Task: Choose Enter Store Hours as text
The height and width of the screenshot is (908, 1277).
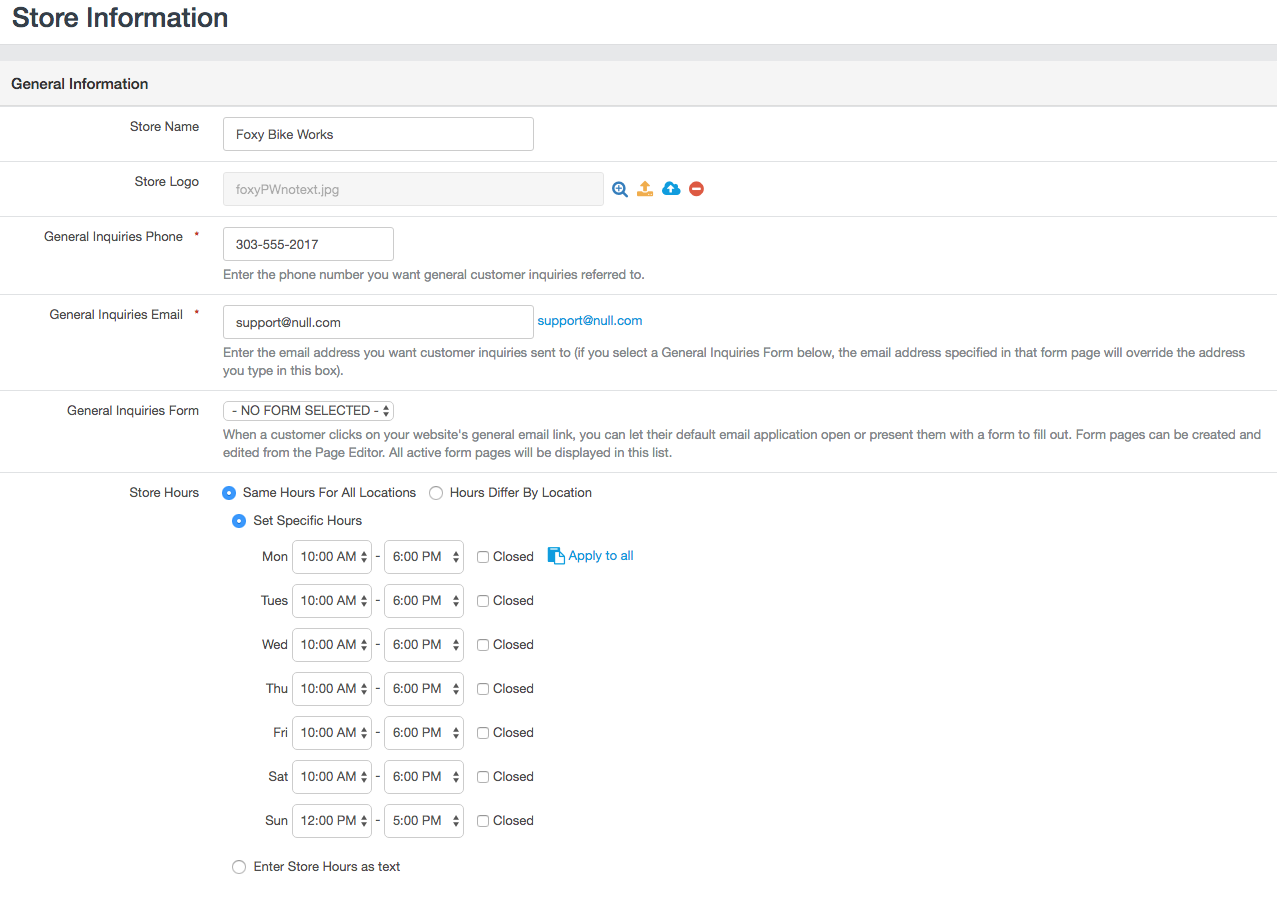Action: click(x=239, y=867)
